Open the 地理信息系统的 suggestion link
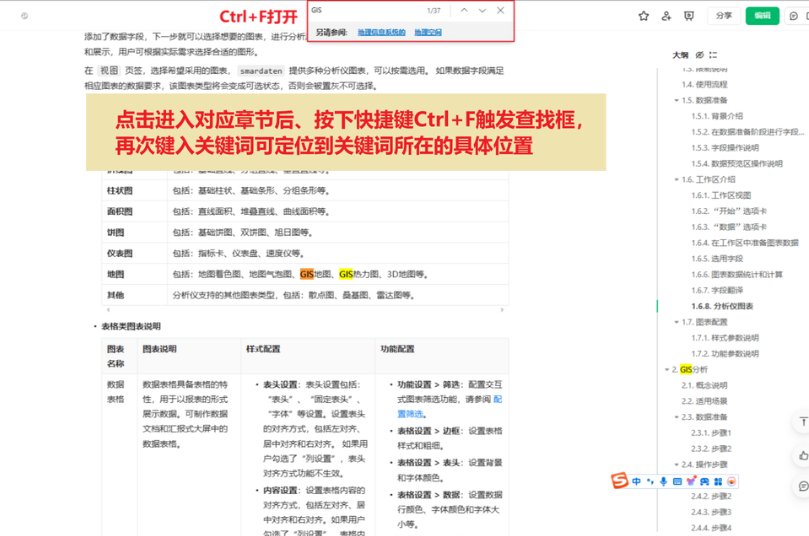This screenshot has width=809, height=536. 381,32
